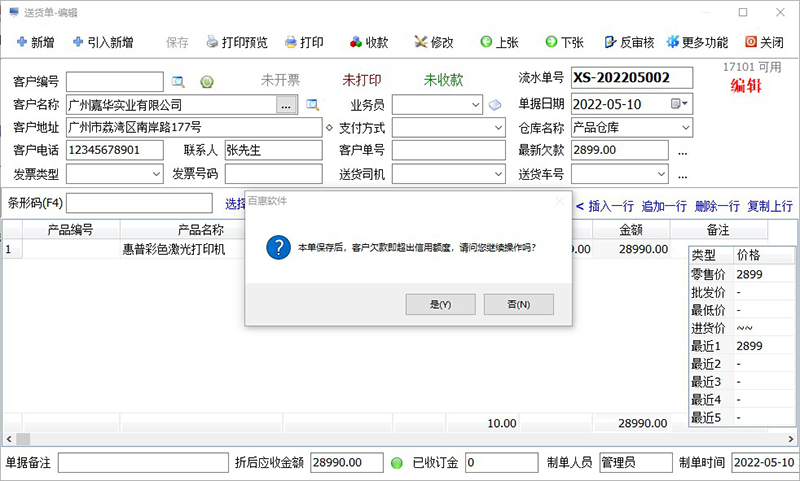Click the green round icon beside 客户编号
Screen dimensions: 800x481
[207, 82]
